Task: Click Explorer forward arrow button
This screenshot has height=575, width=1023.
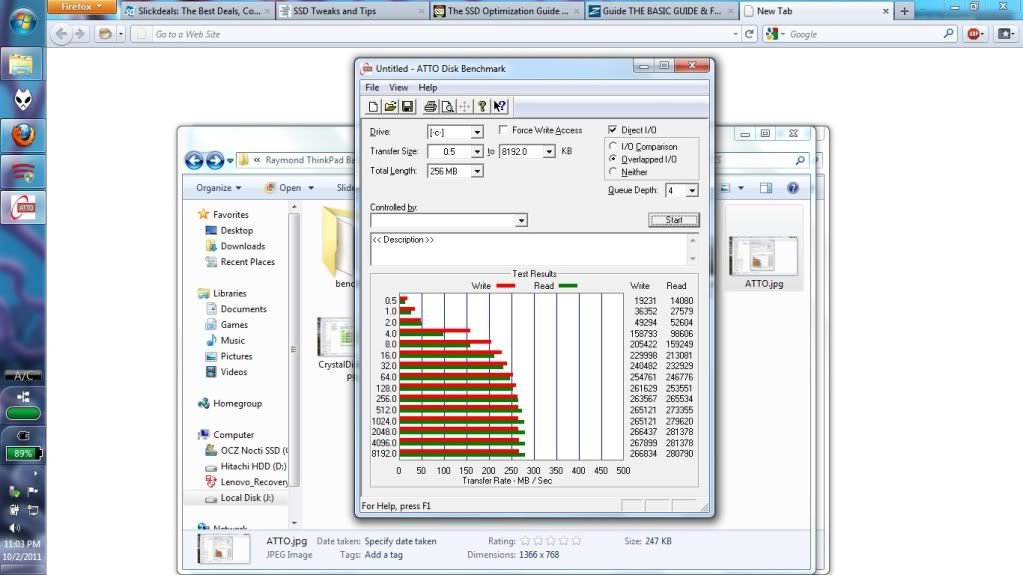Action: coord(215,160)
